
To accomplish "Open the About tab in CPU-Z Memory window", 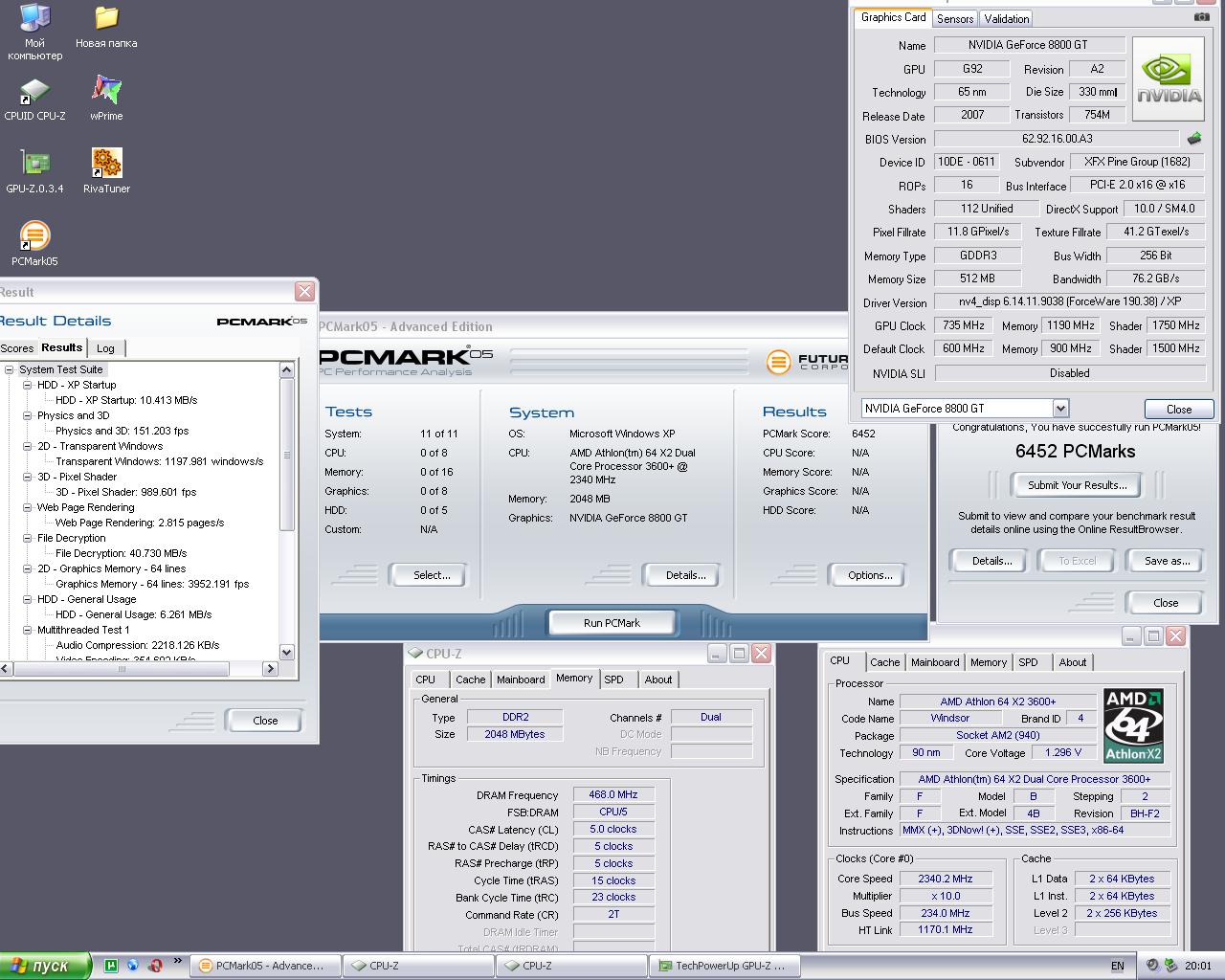I will click(x=658, y=679).
